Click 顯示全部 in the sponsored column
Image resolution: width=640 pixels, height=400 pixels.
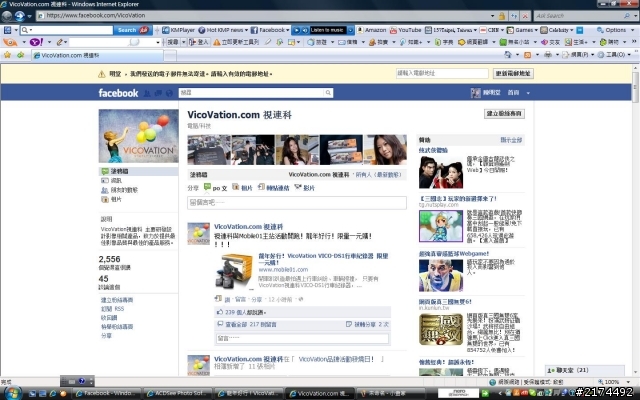tap(511, 140)
